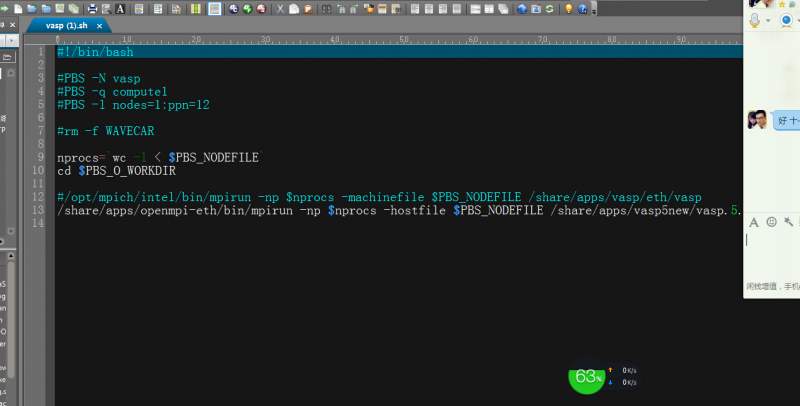Click the '/share/apps/openmpi-eth/bin/mpirun' line
This screenshot has width=800, height=406.
[398, 211]
